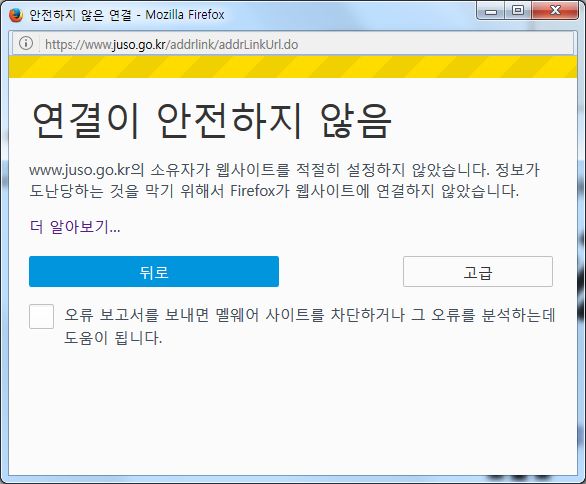The width and height of the screenshot is (586, 484).
Task: Go back with the blue 뒤로 button
Action: coord(154,272)
